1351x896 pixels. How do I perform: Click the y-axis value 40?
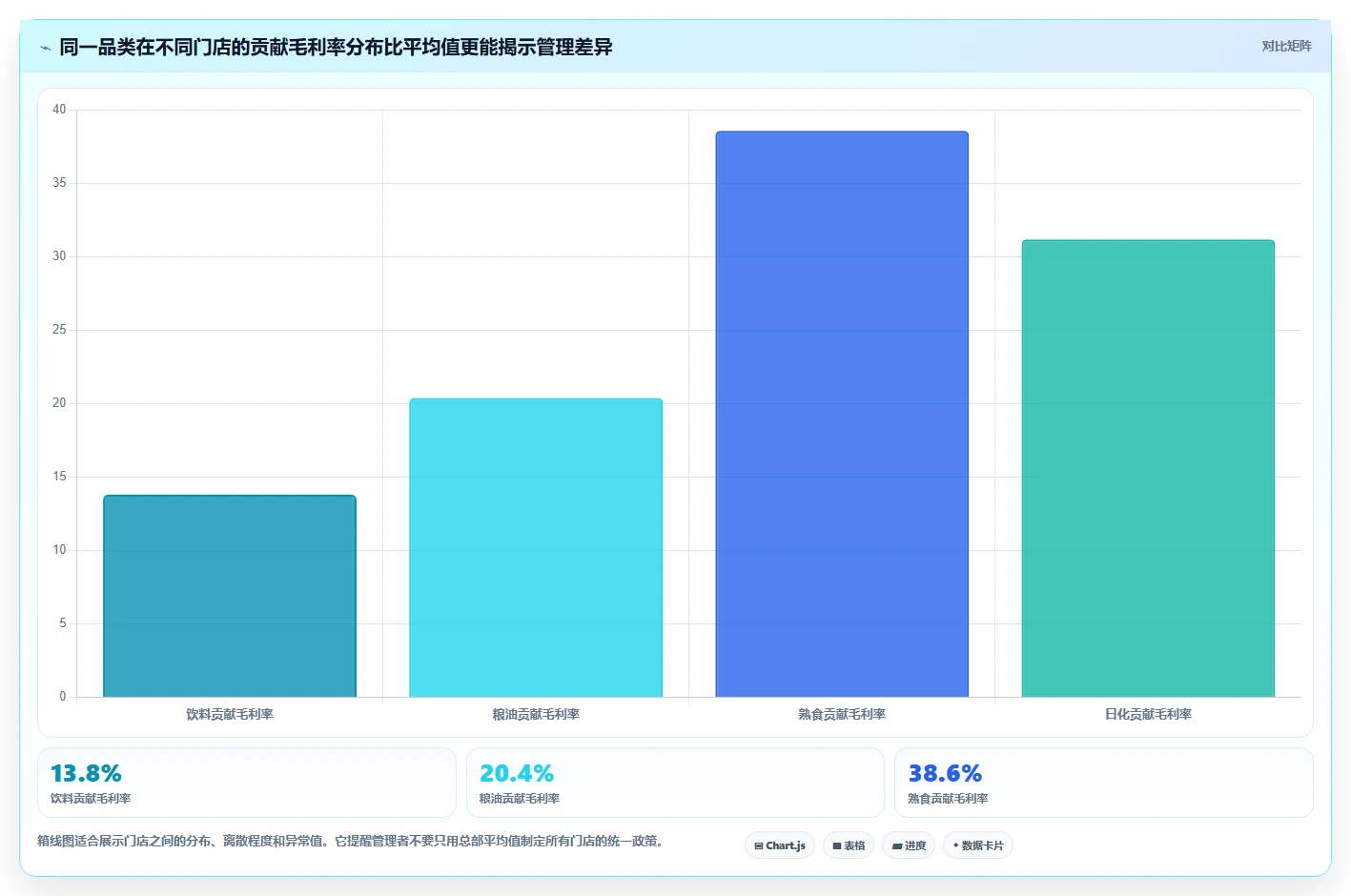(59, 110)
